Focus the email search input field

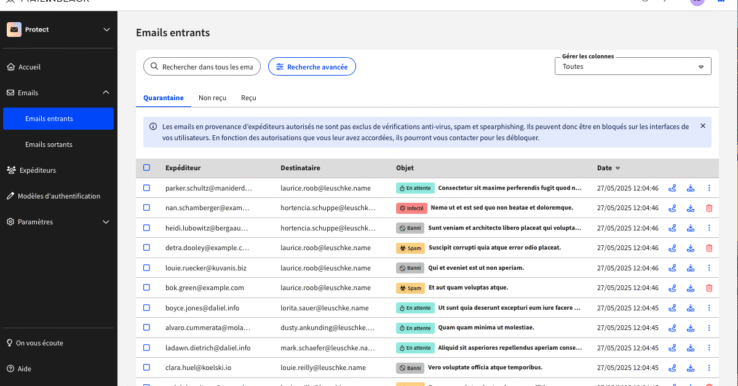pyautogui.click(x=202, y=67)
